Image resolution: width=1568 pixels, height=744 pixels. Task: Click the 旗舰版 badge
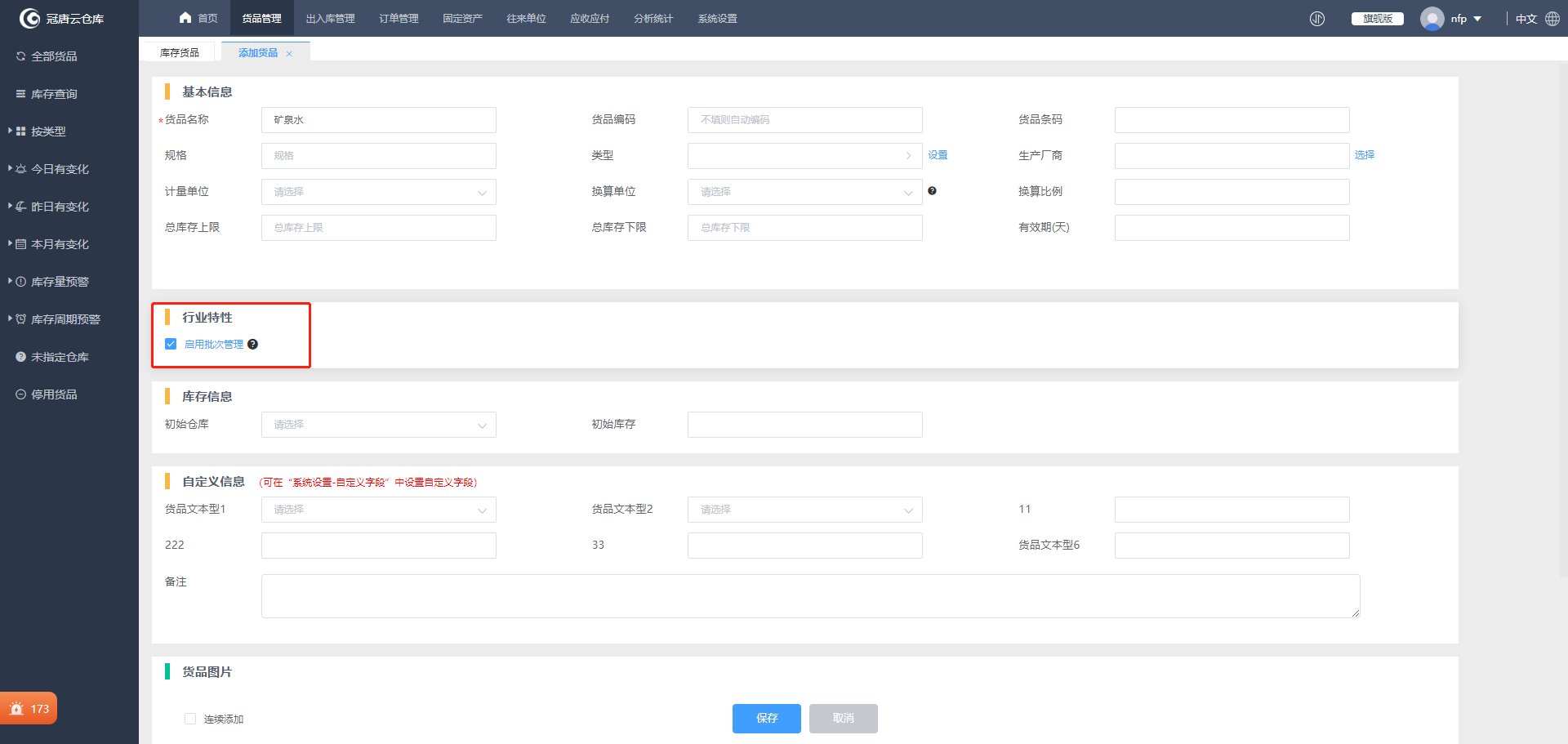[1378, 19]
